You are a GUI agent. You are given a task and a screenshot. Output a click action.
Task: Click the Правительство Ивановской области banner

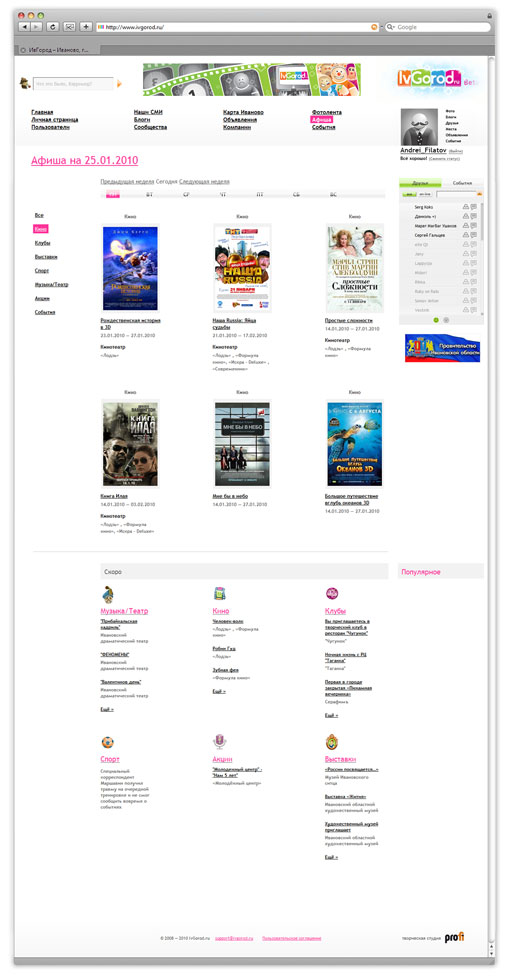point(442,348)
